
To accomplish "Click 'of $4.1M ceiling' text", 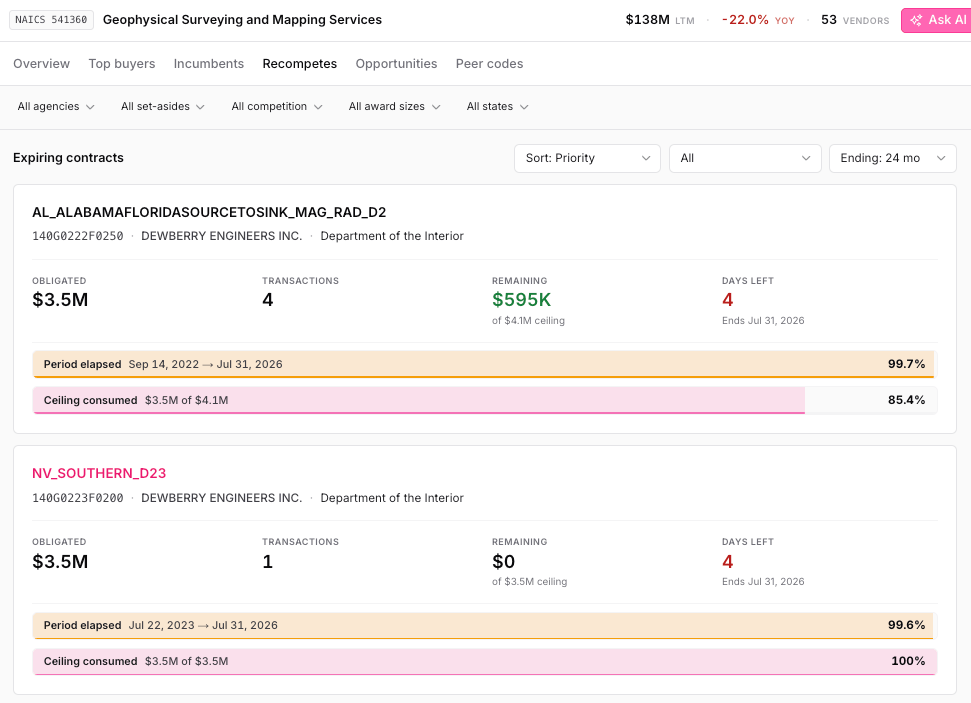I will pos(528,321).
